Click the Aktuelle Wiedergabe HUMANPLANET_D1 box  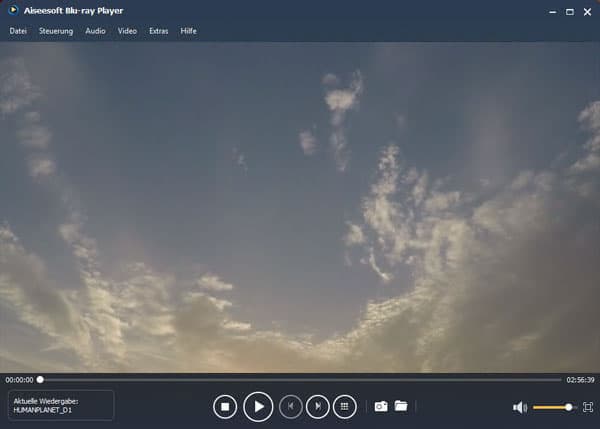point(61,405)
